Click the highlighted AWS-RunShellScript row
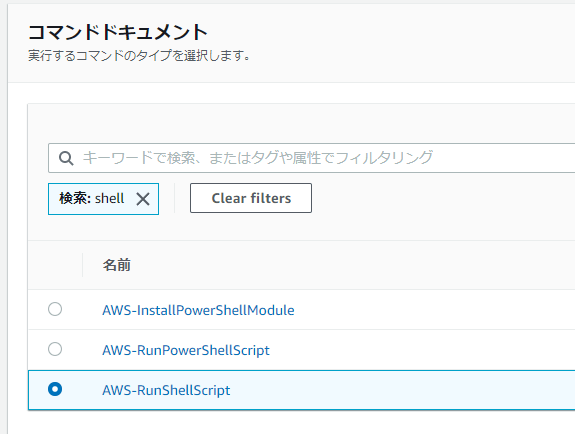 [301, 390]
